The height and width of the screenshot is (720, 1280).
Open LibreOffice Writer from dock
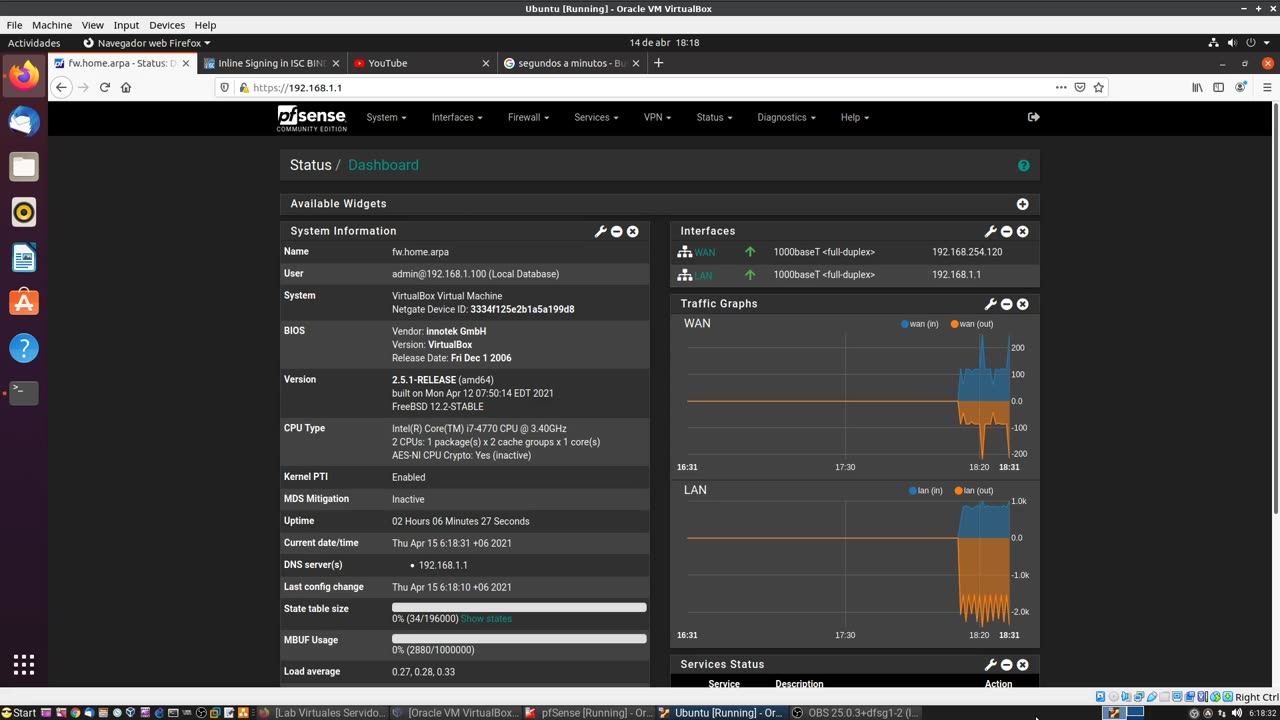tap(24, 258)
